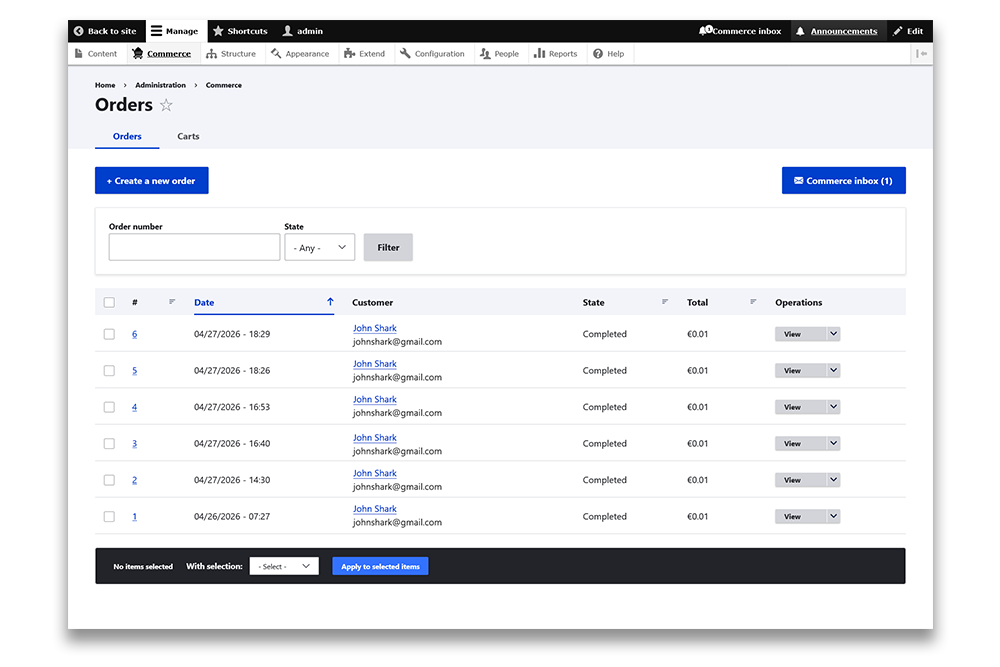View order 1 with View button

click(800, 517)
